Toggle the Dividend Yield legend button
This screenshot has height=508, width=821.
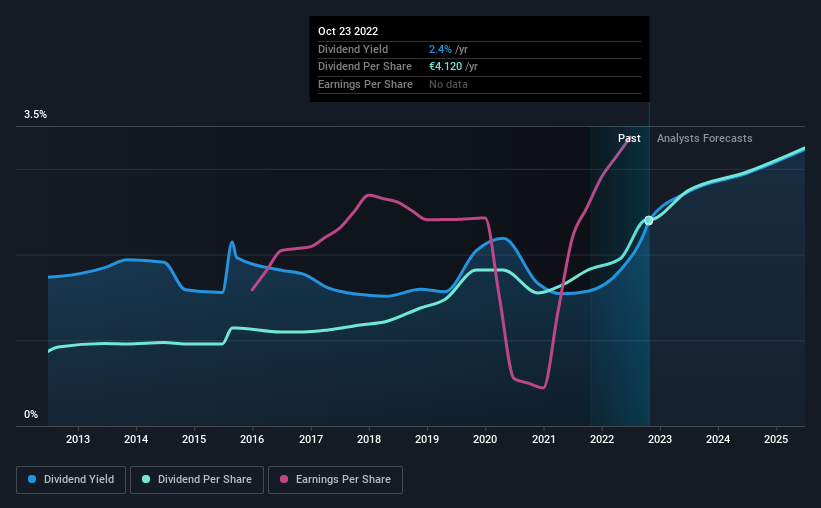click(x=71, y=480)
